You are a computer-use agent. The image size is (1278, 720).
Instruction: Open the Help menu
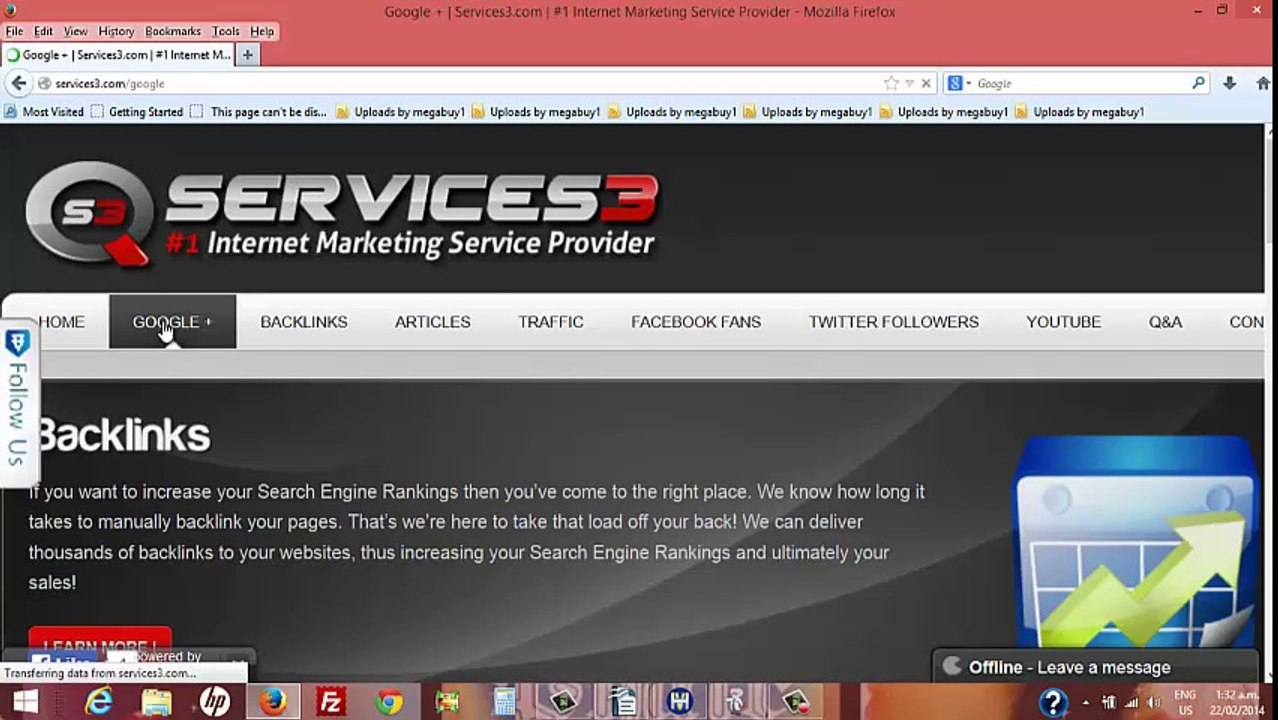(x=262, y=32)
